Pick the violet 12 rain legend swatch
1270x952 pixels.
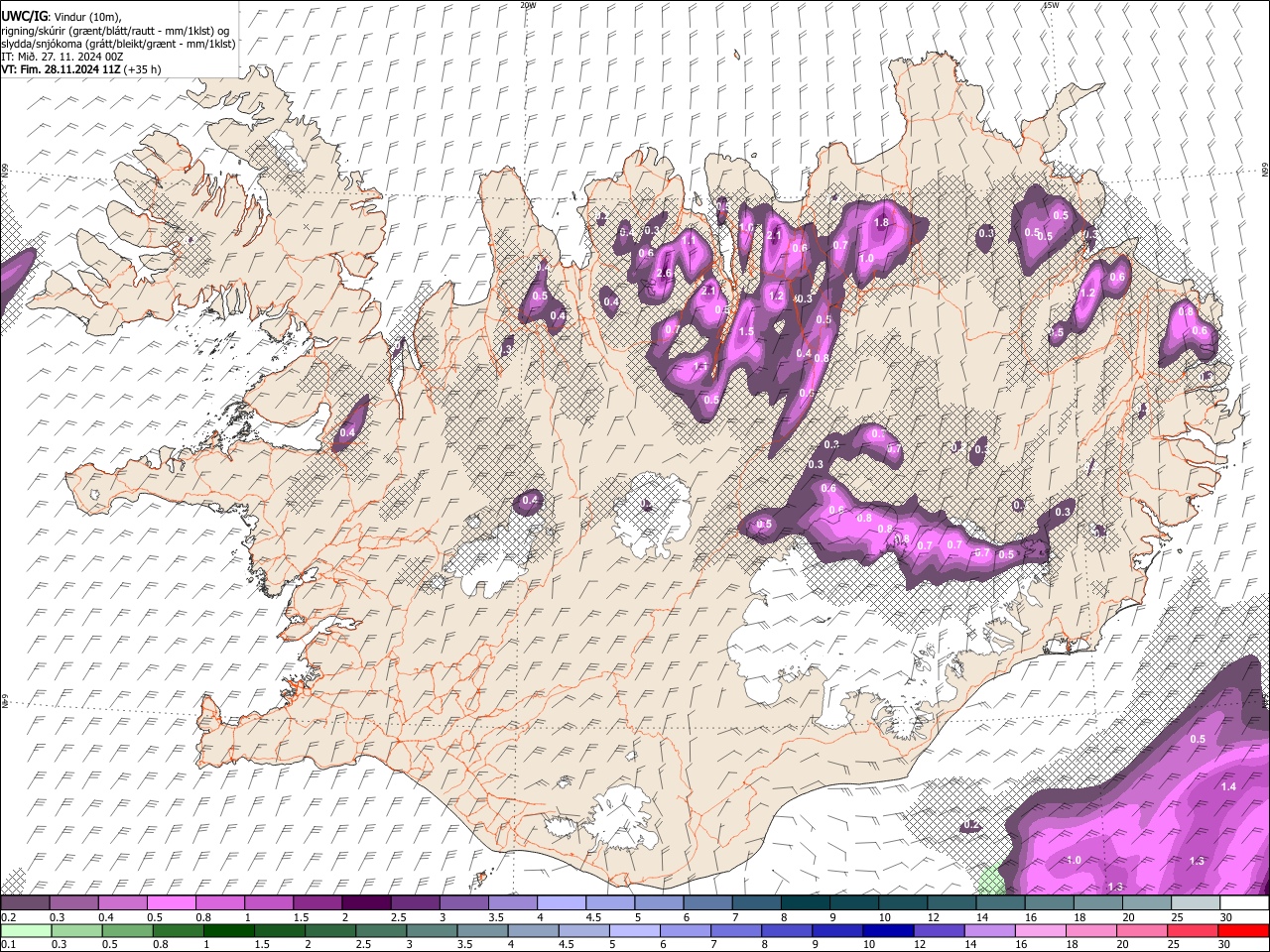939,930
